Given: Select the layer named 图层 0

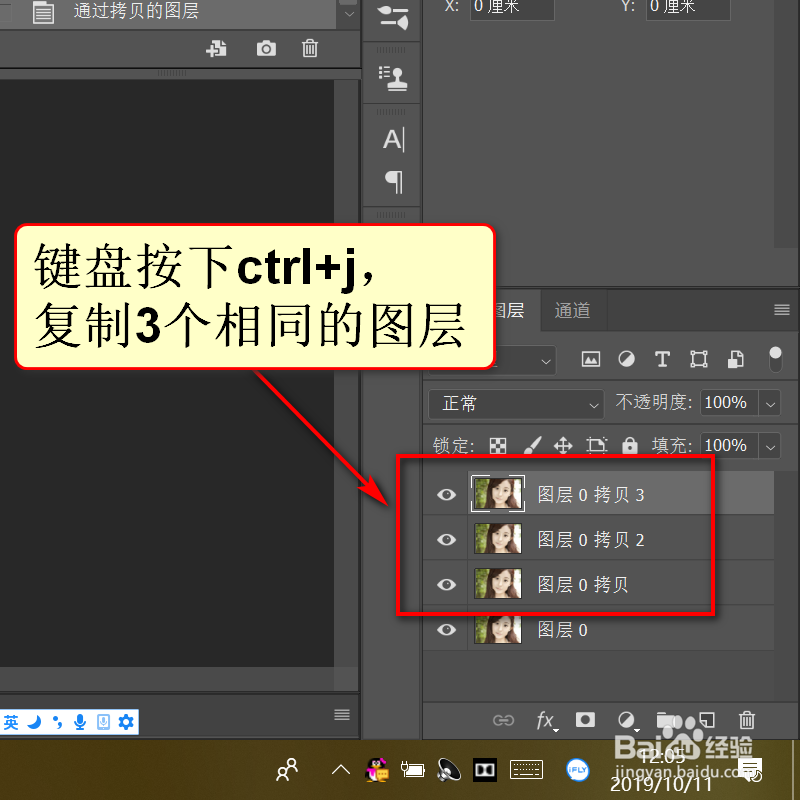Looking at the screenshot, I should [598, 630].
